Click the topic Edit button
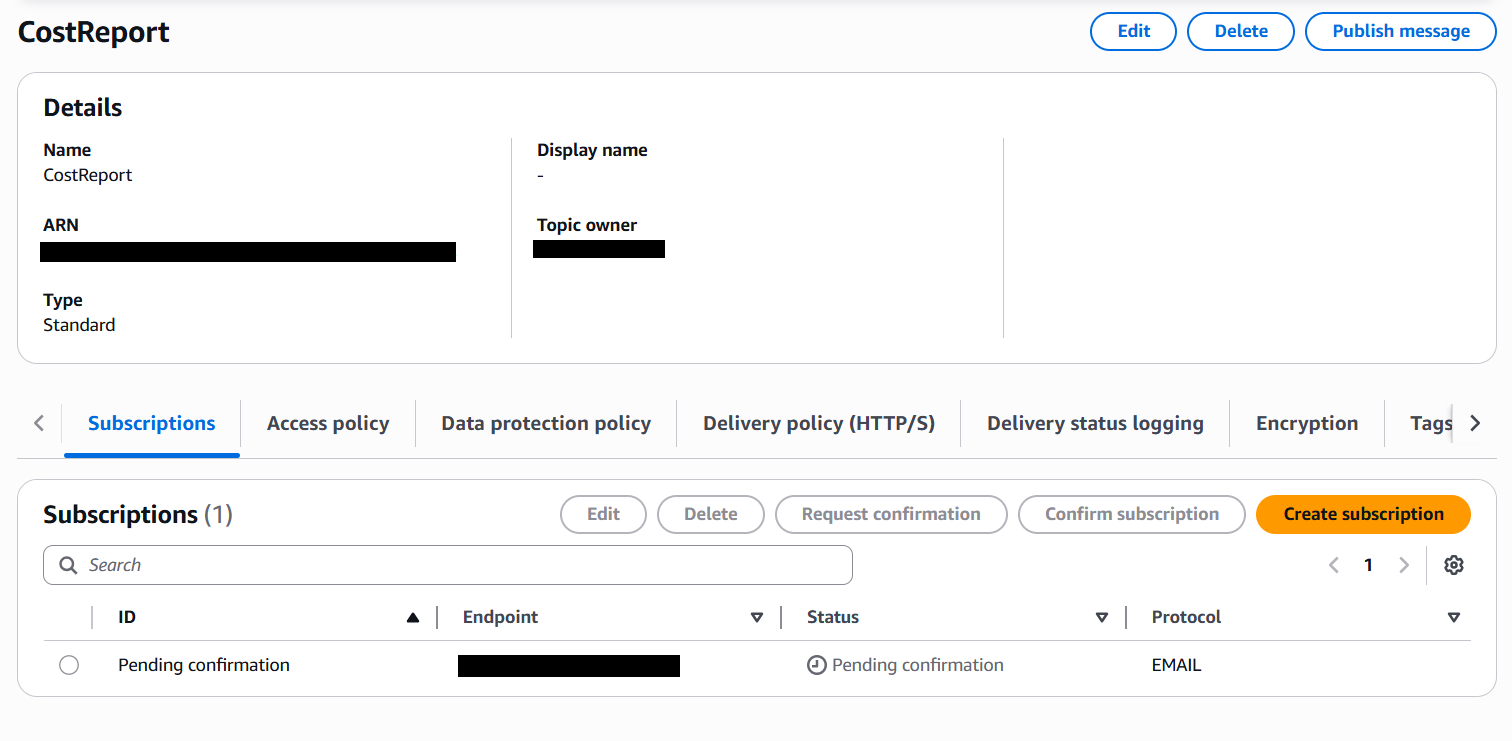The image size is (1512, 741). 1133,31
